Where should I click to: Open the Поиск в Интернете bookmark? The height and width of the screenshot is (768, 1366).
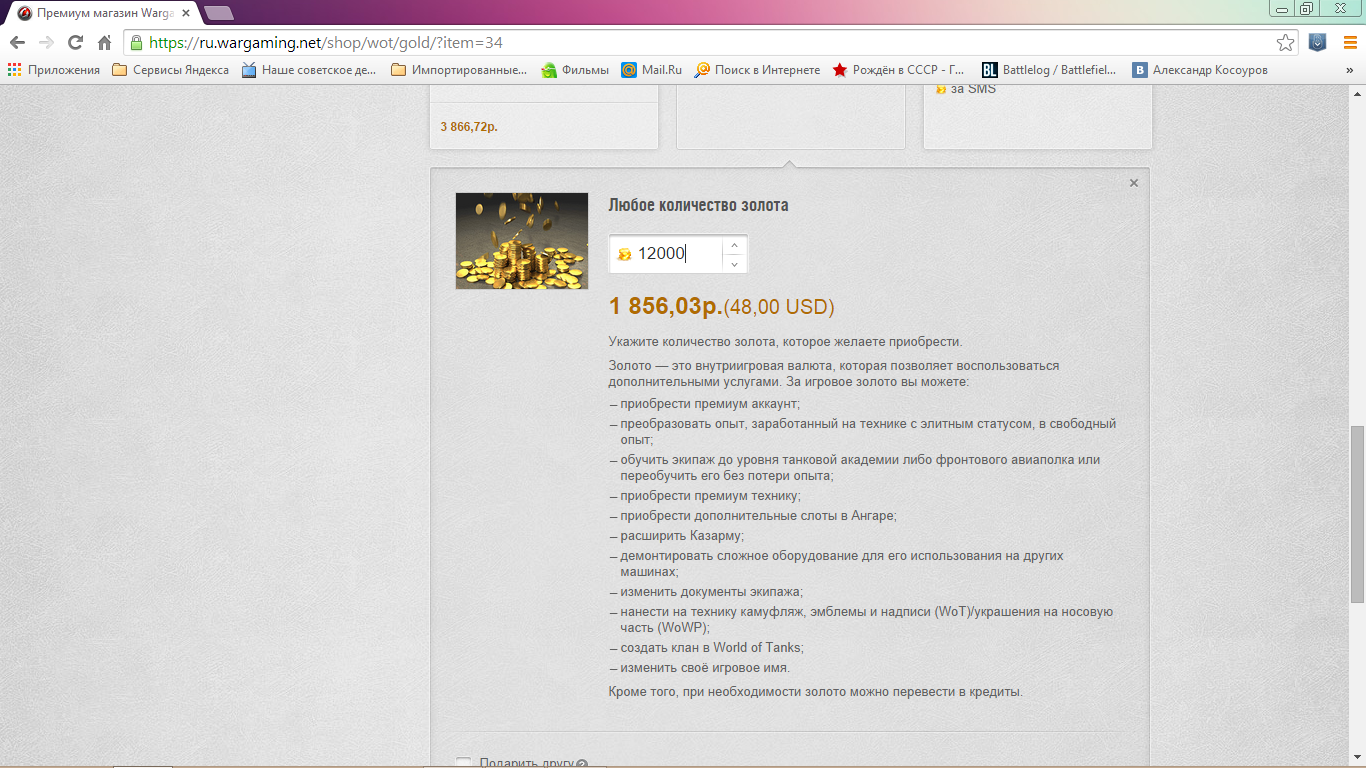[x=757, y=69]
